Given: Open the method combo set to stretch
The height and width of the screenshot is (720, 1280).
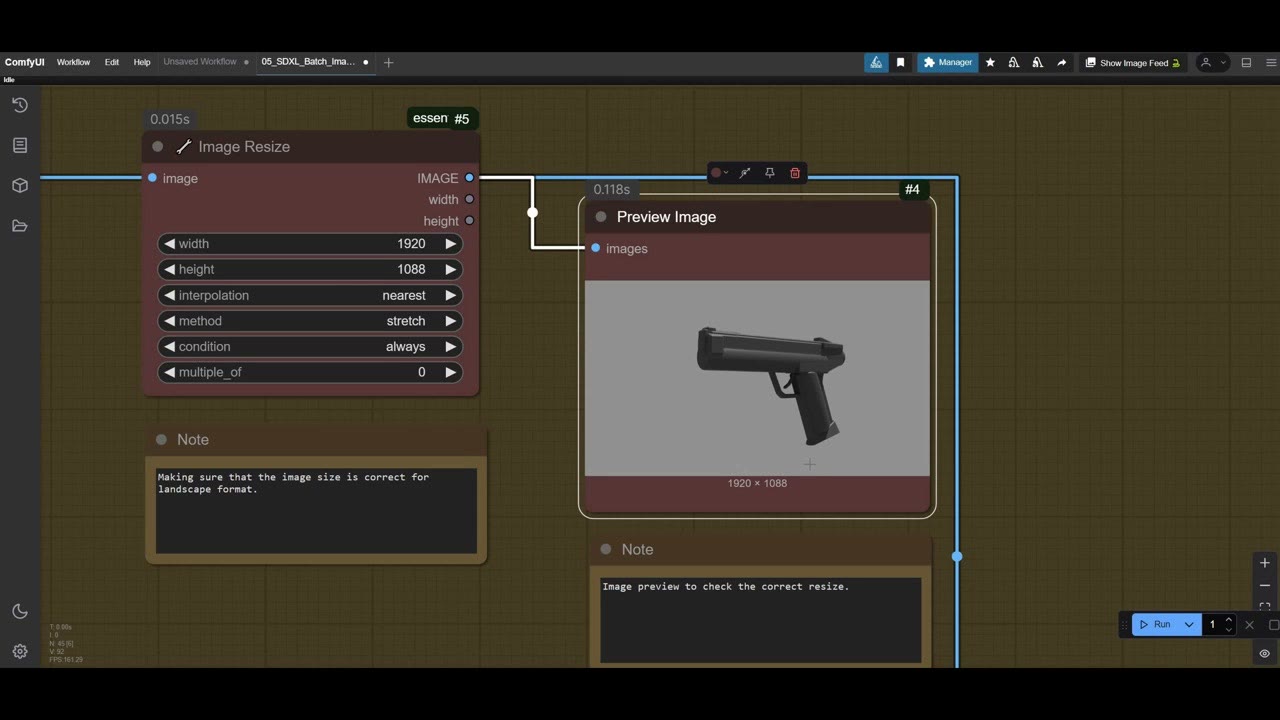Looking at the screenshot, I should (x=310, y=321).
